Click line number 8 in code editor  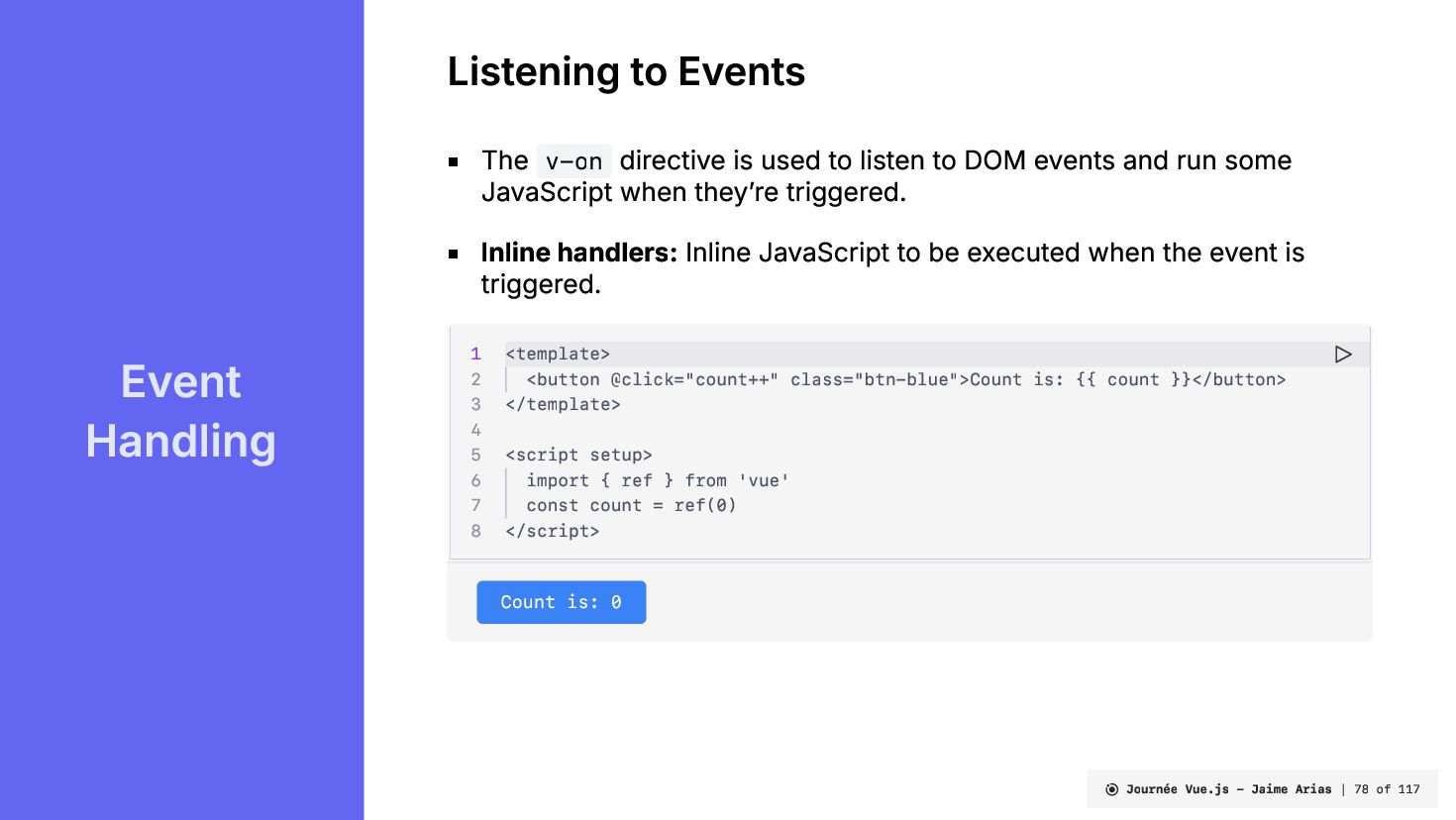(475, 531)
